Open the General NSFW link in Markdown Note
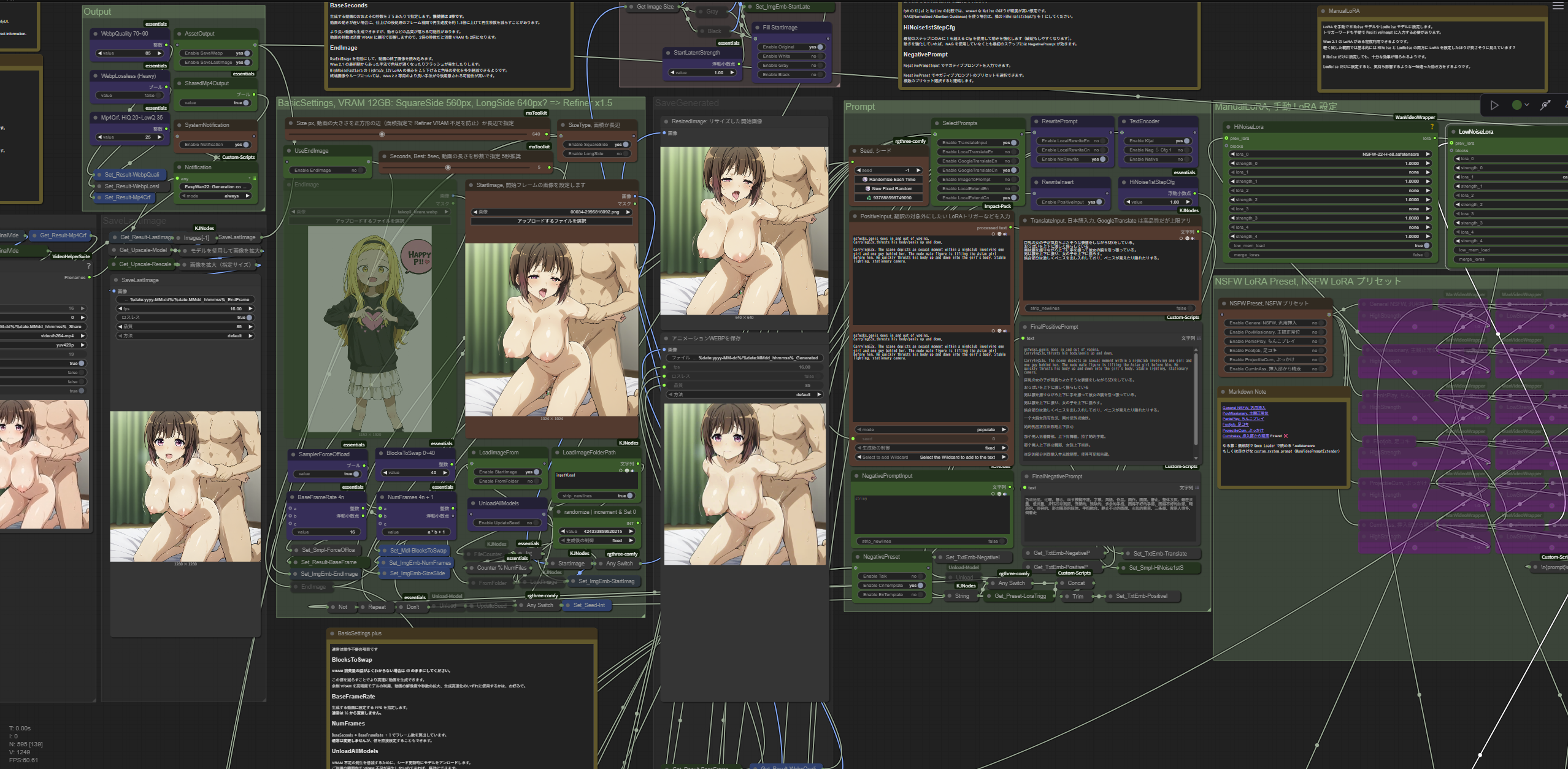This screenshot has height=769, width=1568. click(1243, 408)
